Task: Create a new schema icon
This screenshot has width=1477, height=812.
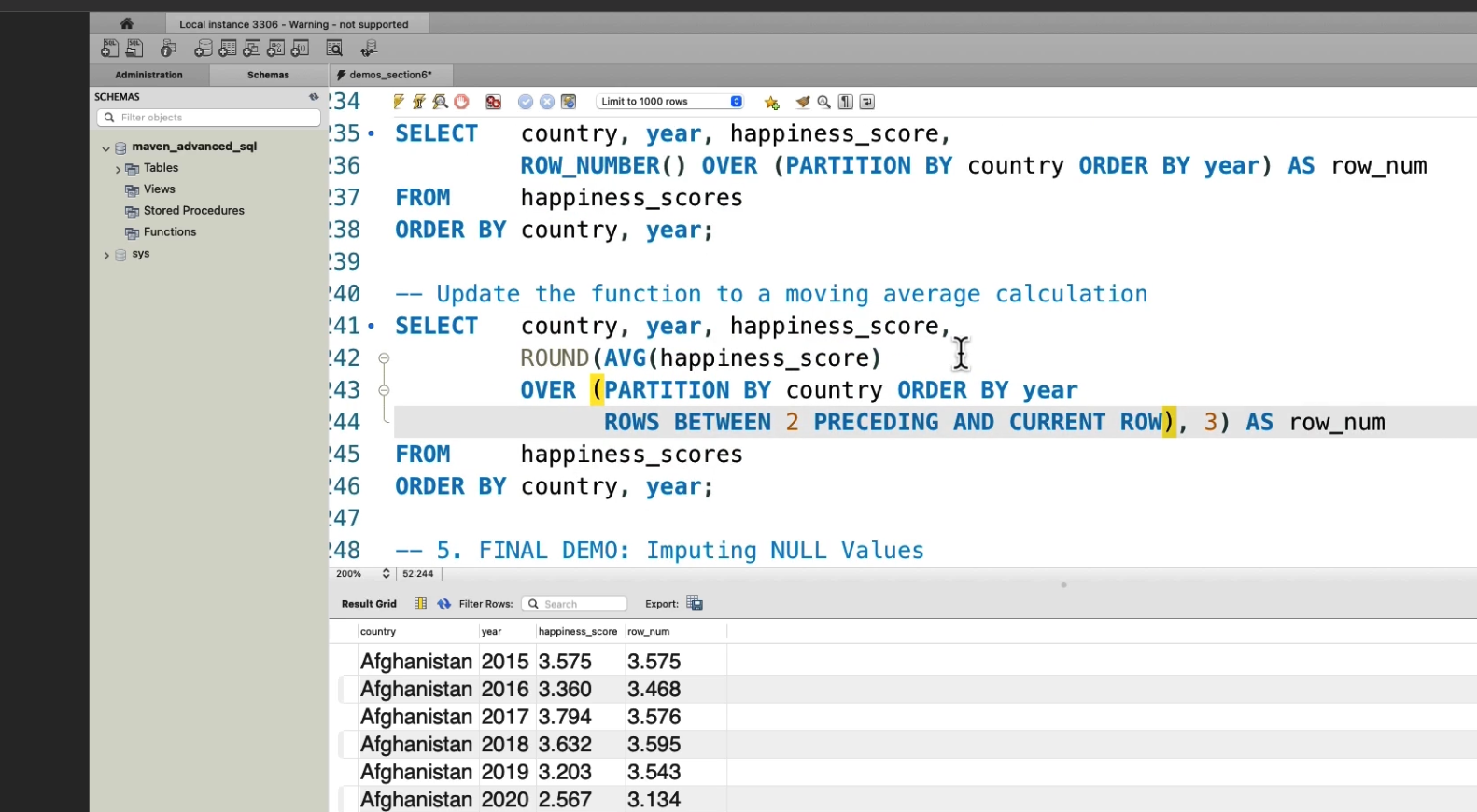Action: pyautogui.click(x=203, y=49)
